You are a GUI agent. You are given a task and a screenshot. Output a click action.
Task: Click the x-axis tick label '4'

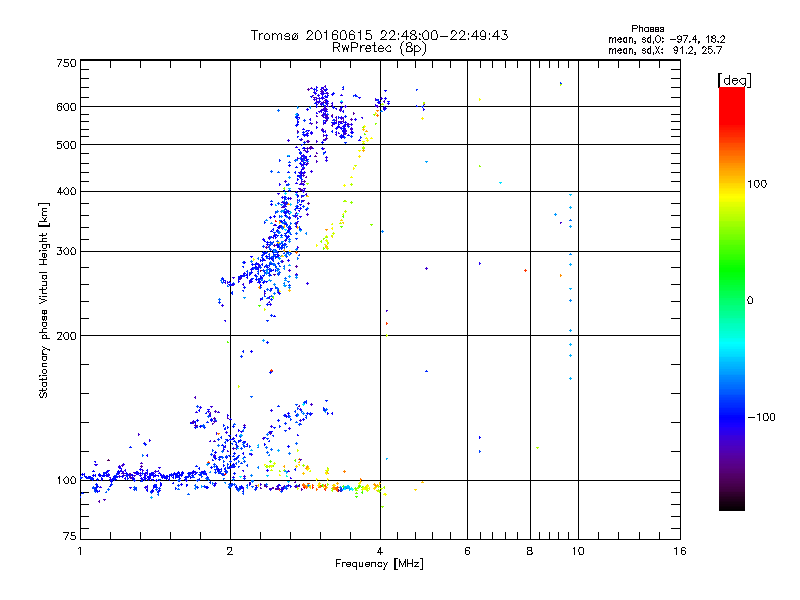coord(380,551)
